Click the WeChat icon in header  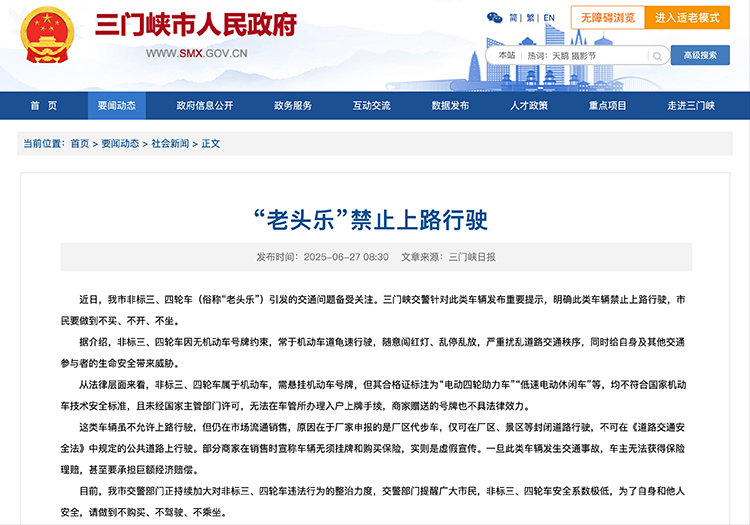point(495,18)
